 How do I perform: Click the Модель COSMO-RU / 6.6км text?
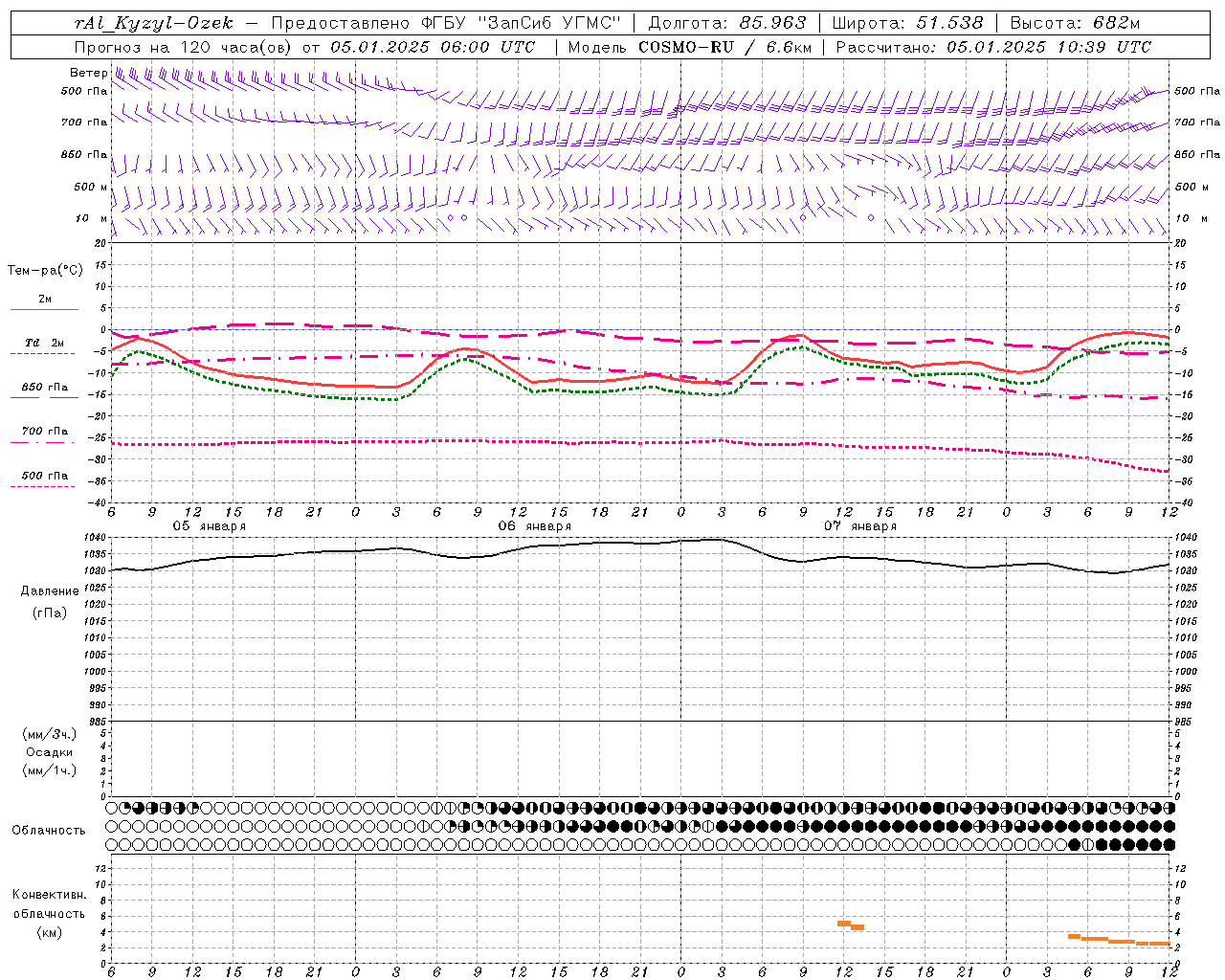690,47
